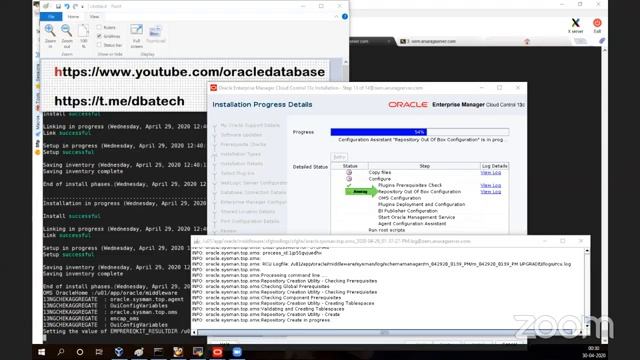Click the Step column header
The height and width of the screenshot is (360, 640).
(424, 166)
